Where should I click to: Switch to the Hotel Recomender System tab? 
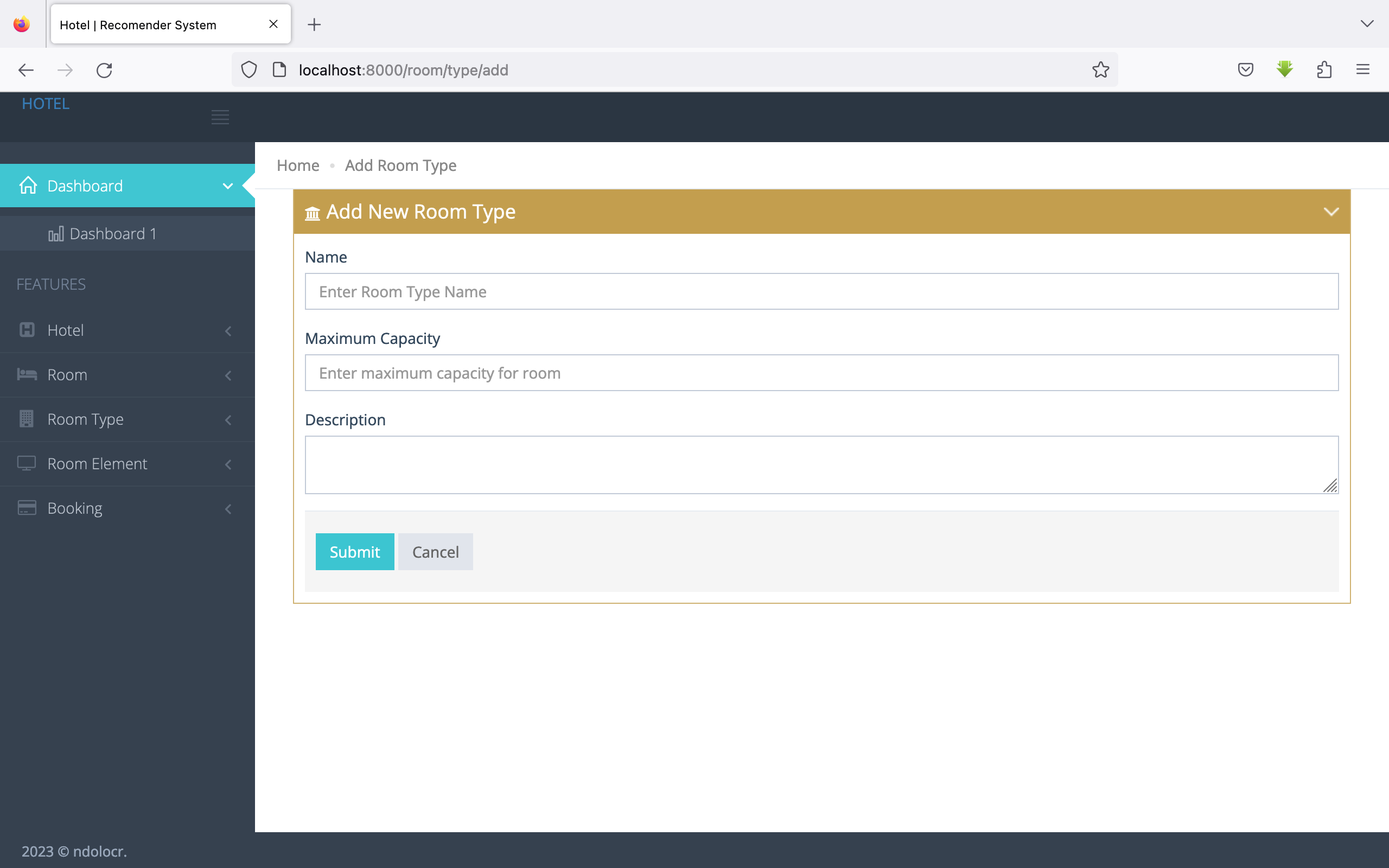point(138,25)
